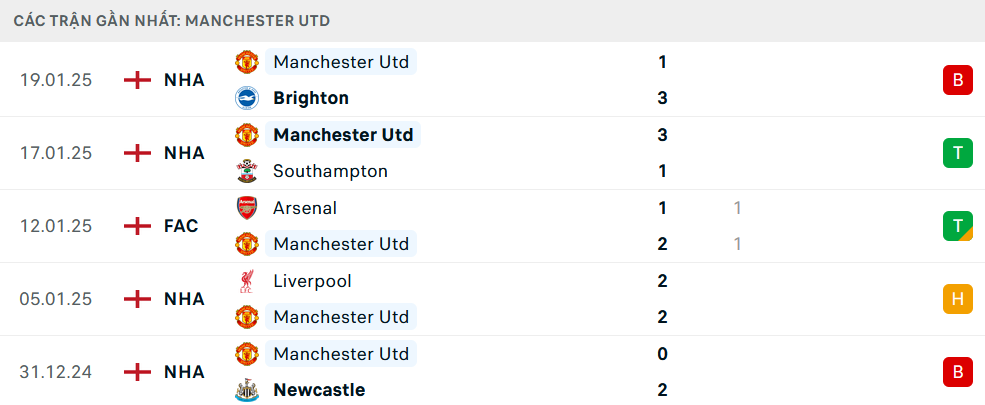Open the Newcastle team link

pos(319,390)
